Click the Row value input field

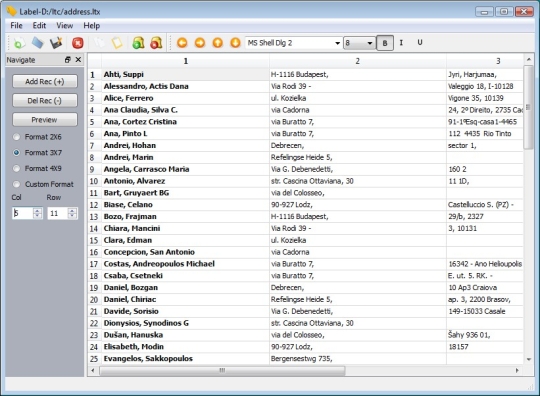coord(58,213)
